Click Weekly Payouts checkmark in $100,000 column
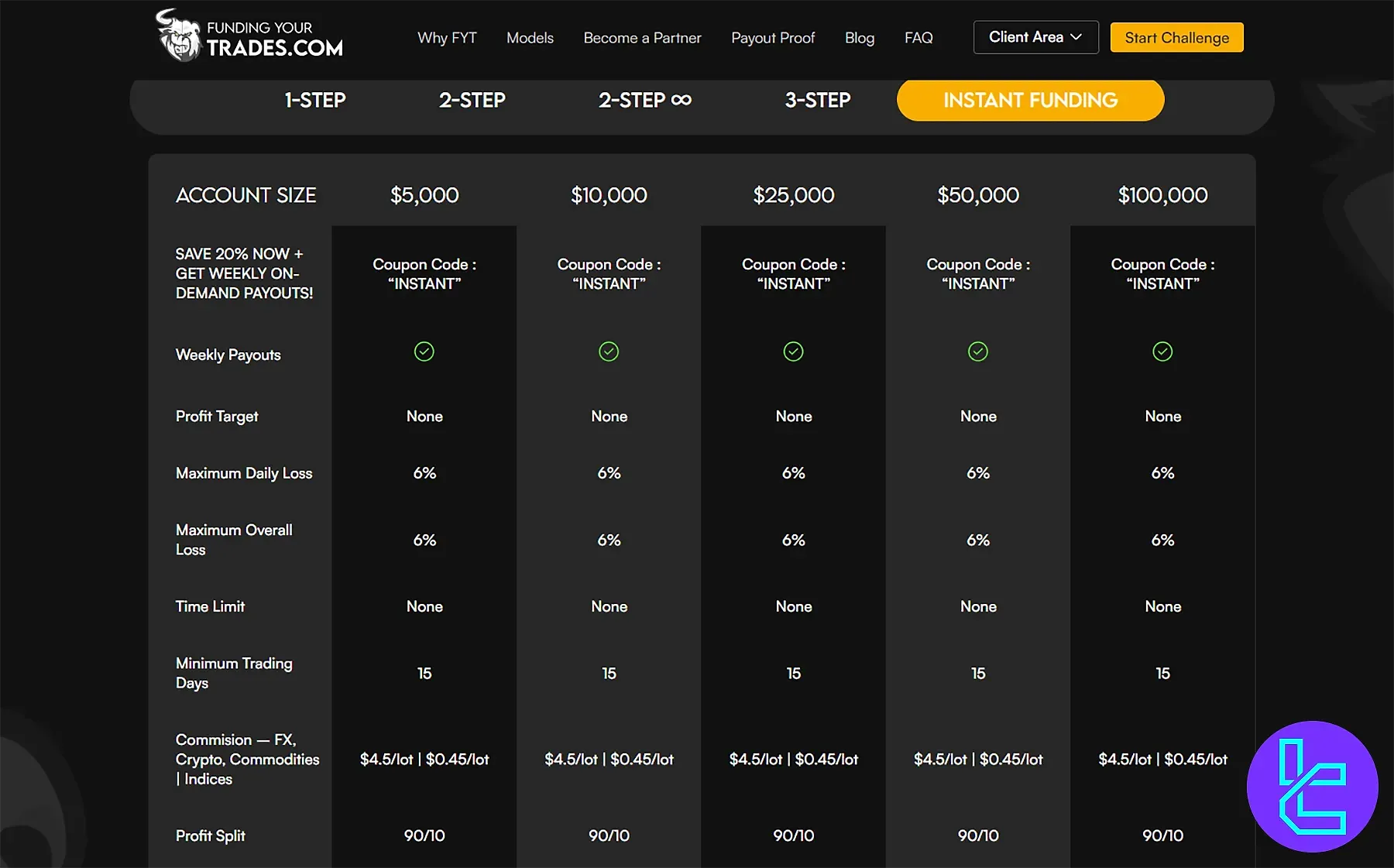1394x868 pixels. click(1162, 352)
